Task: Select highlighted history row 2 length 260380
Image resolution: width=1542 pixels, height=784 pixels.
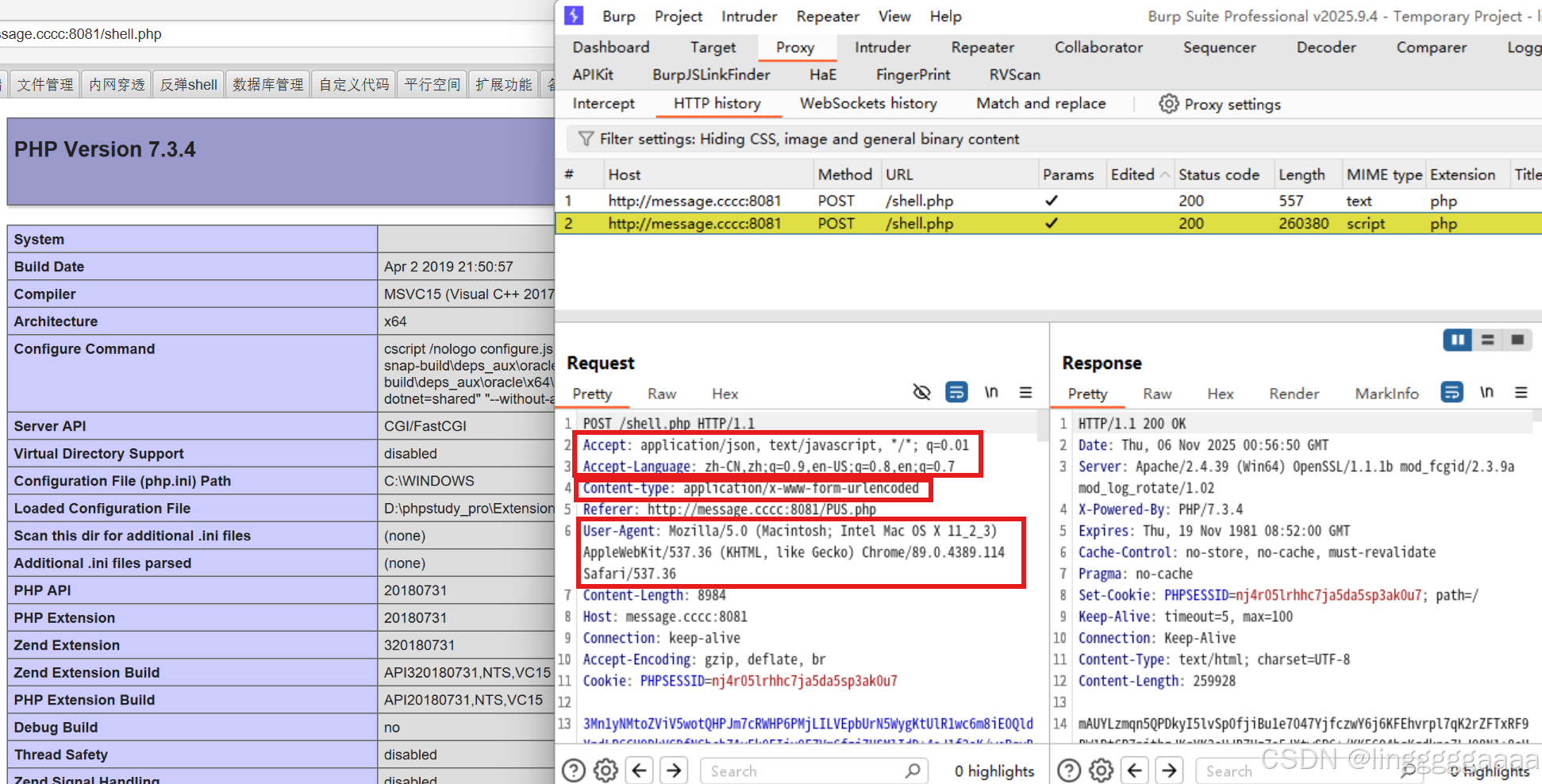Action: point(1048,224)
